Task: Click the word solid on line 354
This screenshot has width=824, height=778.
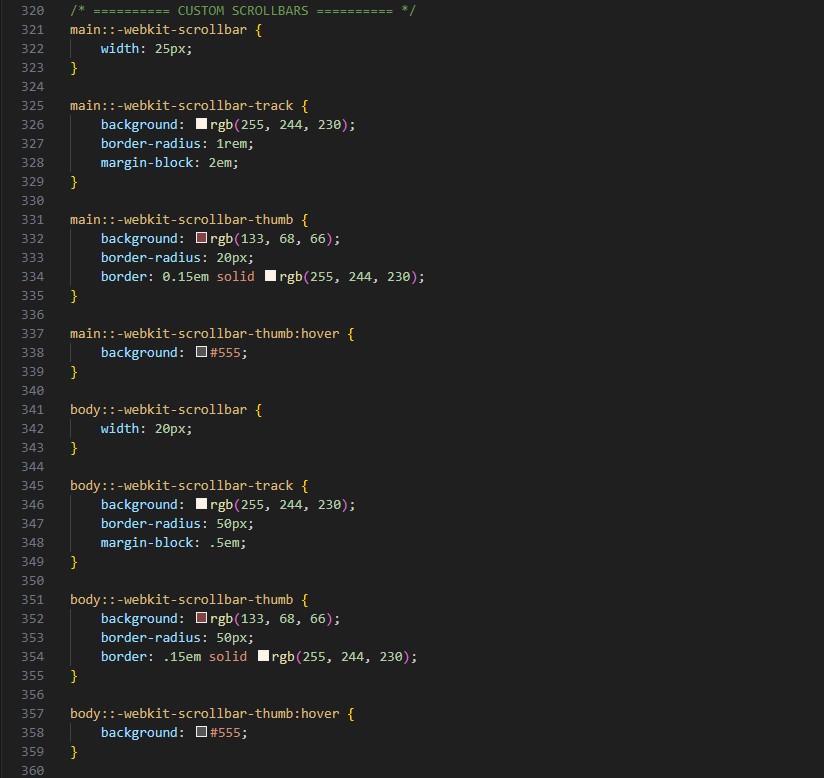Action: tap(228, 657)
